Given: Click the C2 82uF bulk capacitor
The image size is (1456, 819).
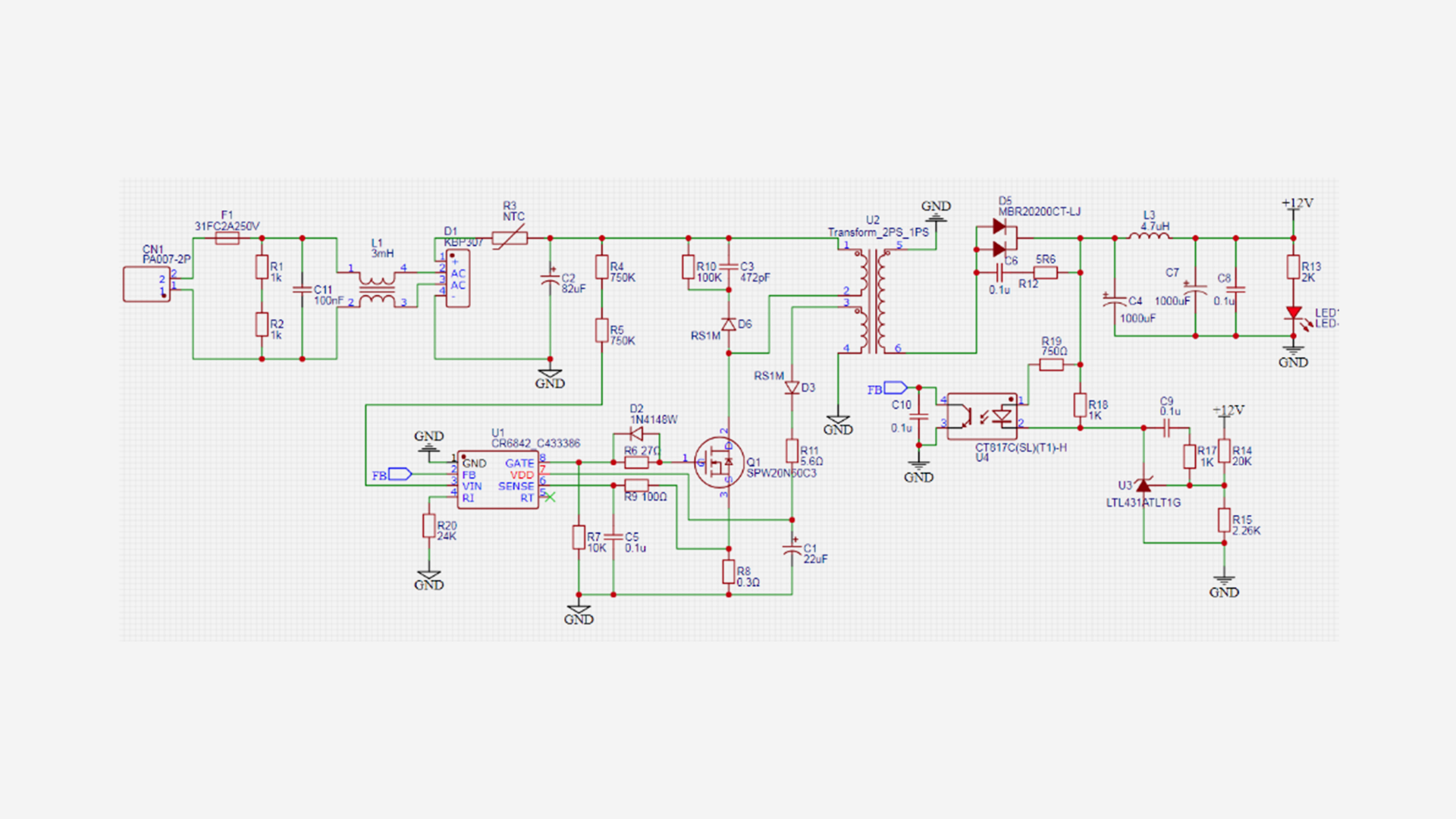Looking at the screenshot, I should click(x=551, y=279).
